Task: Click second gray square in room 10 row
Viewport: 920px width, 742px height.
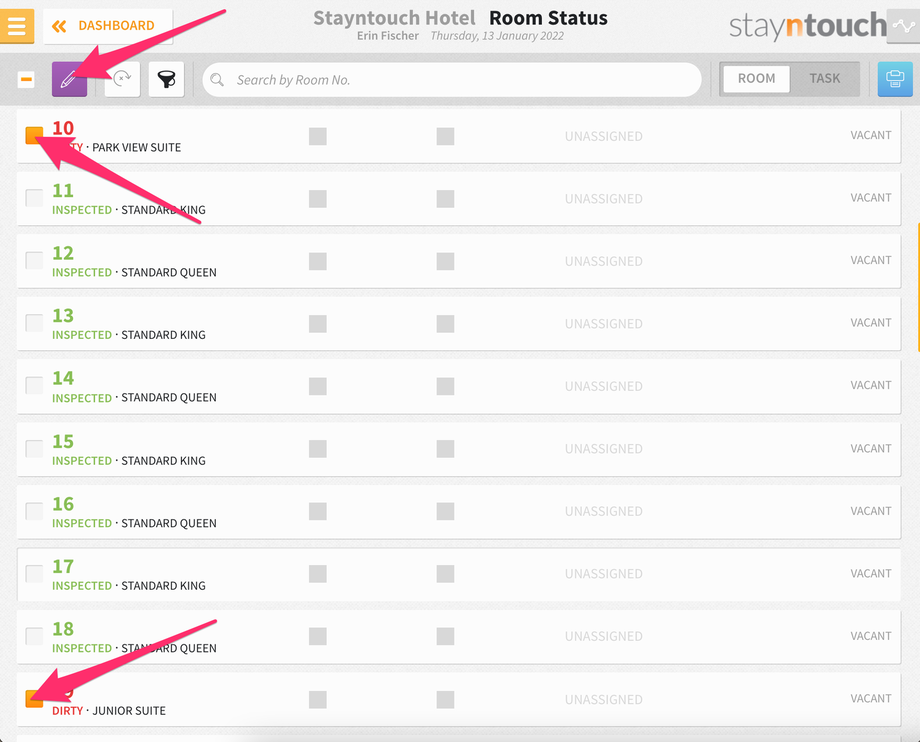Action: (445, 136)
